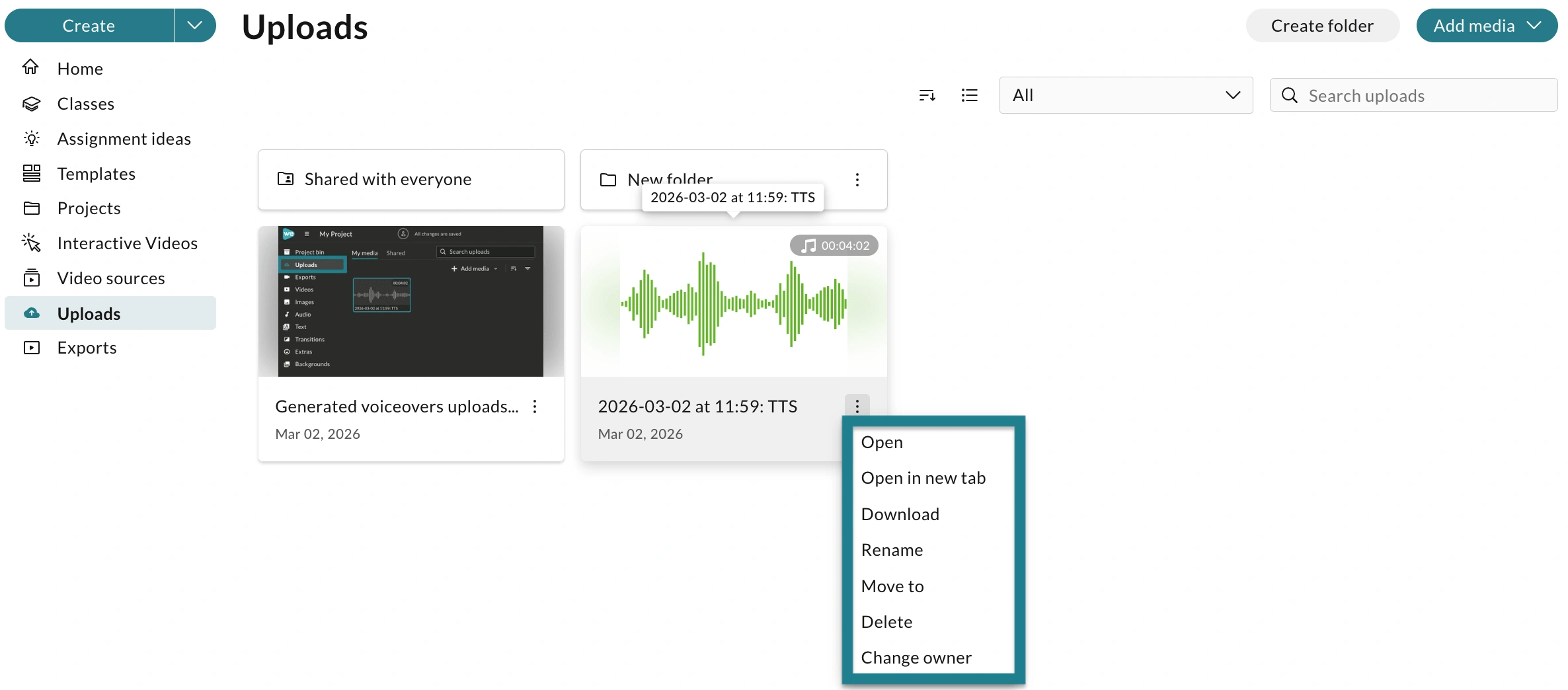This screenshot has width=1568, height=690.
Task: Open Video sources in the sidebar
Action: (110, 278)
